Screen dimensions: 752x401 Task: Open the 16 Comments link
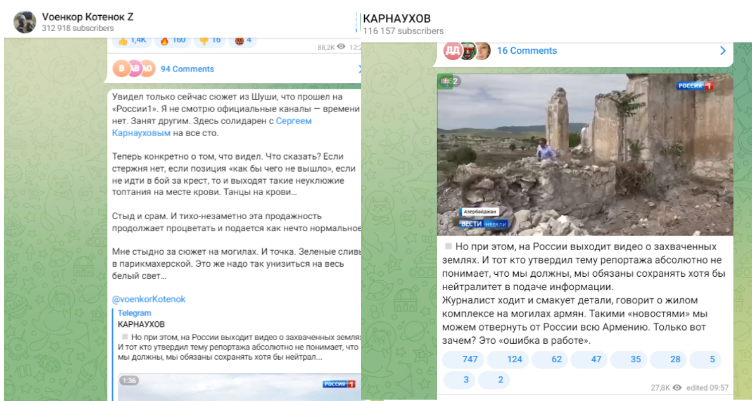coord(527,51)
